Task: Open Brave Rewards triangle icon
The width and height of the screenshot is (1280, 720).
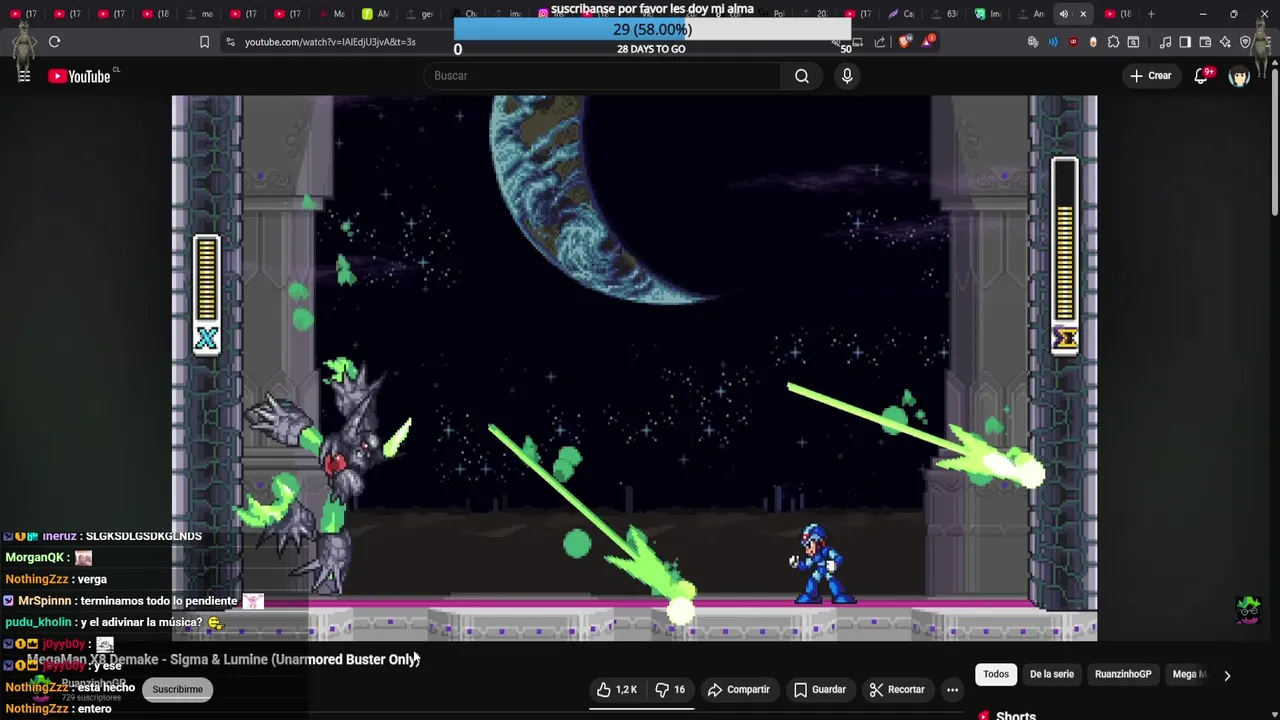Action: click(928, 42)
